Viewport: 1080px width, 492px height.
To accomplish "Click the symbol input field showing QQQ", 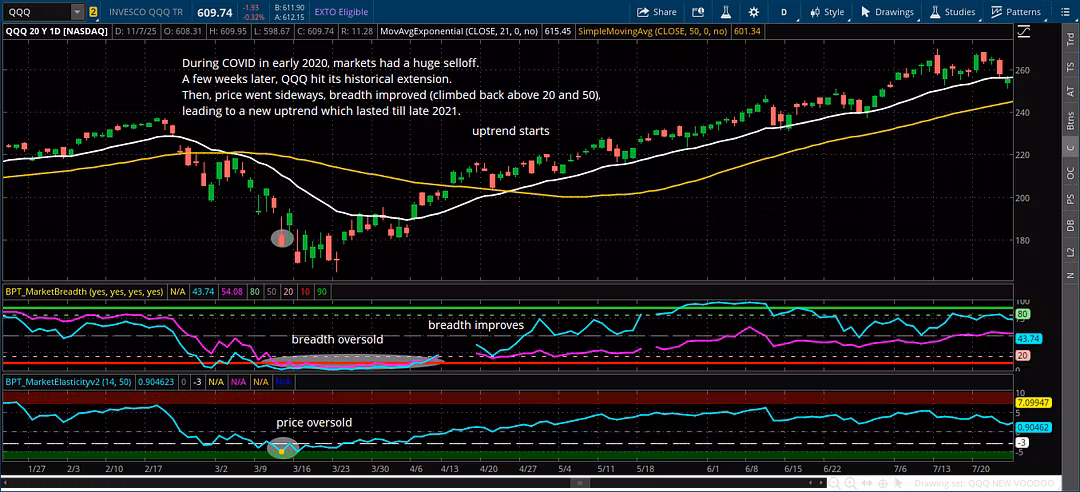I will (x=36, y=12).
